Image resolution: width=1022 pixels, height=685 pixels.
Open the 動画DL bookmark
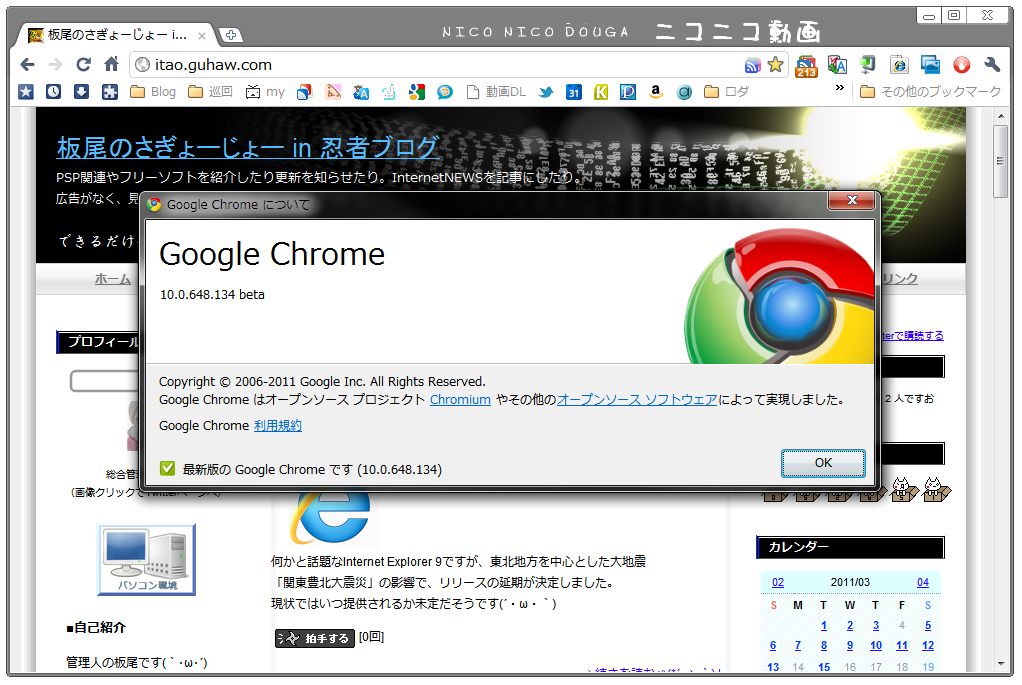[497, 93]
